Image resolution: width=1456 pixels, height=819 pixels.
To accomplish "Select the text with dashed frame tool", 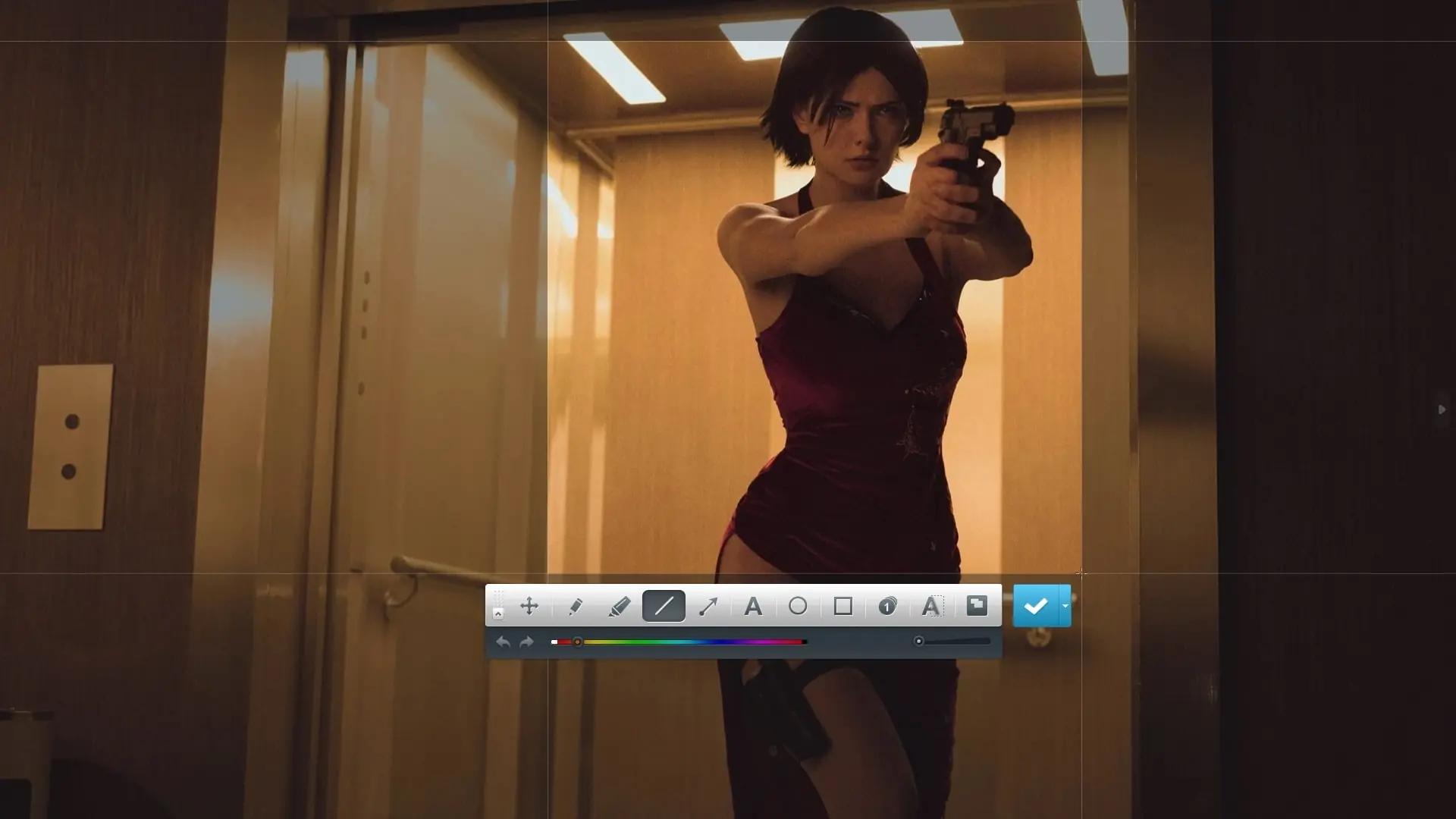I will (931, 606).
